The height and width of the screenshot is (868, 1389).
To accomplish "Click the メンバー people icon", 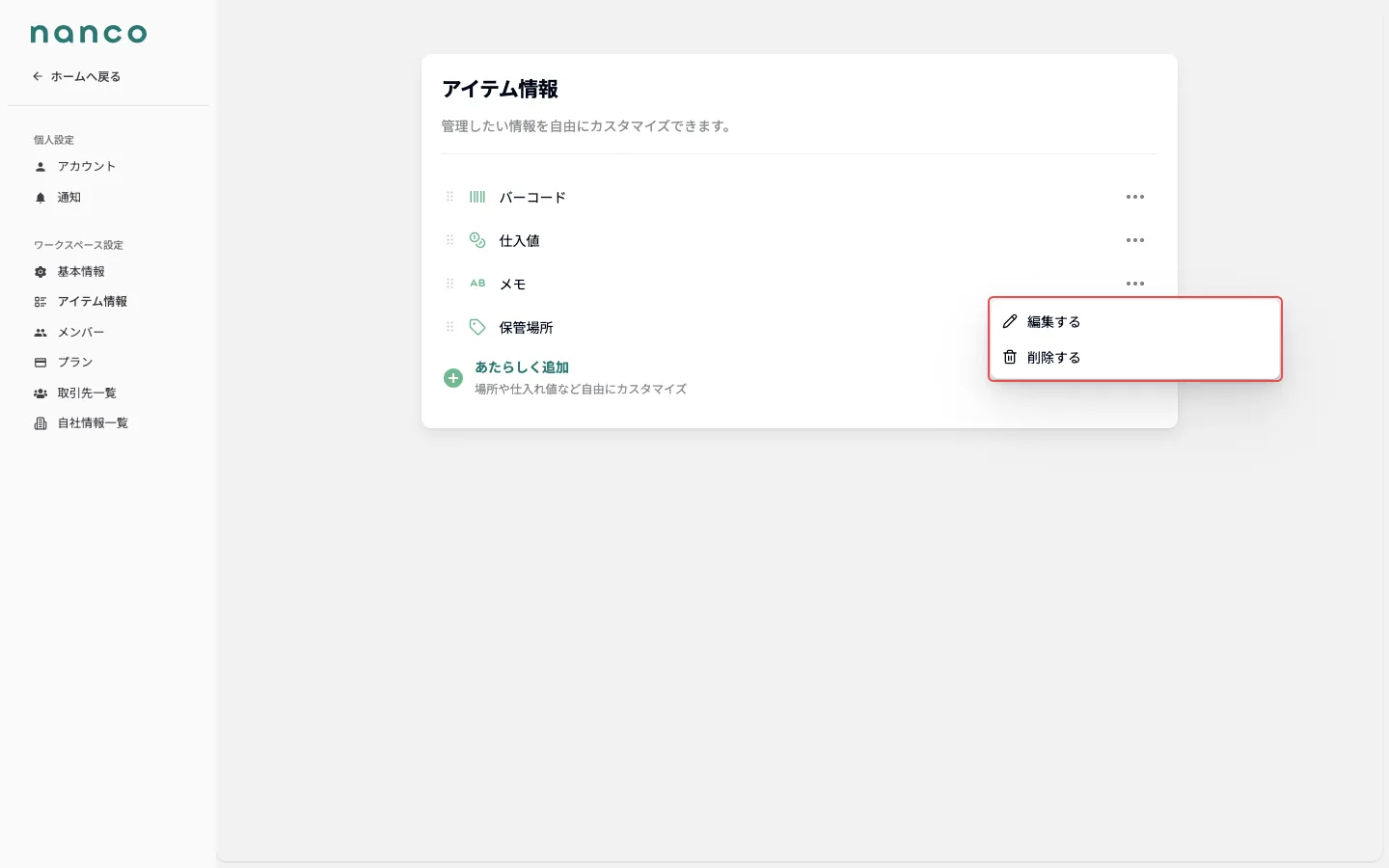I will (x=41, y=333).
